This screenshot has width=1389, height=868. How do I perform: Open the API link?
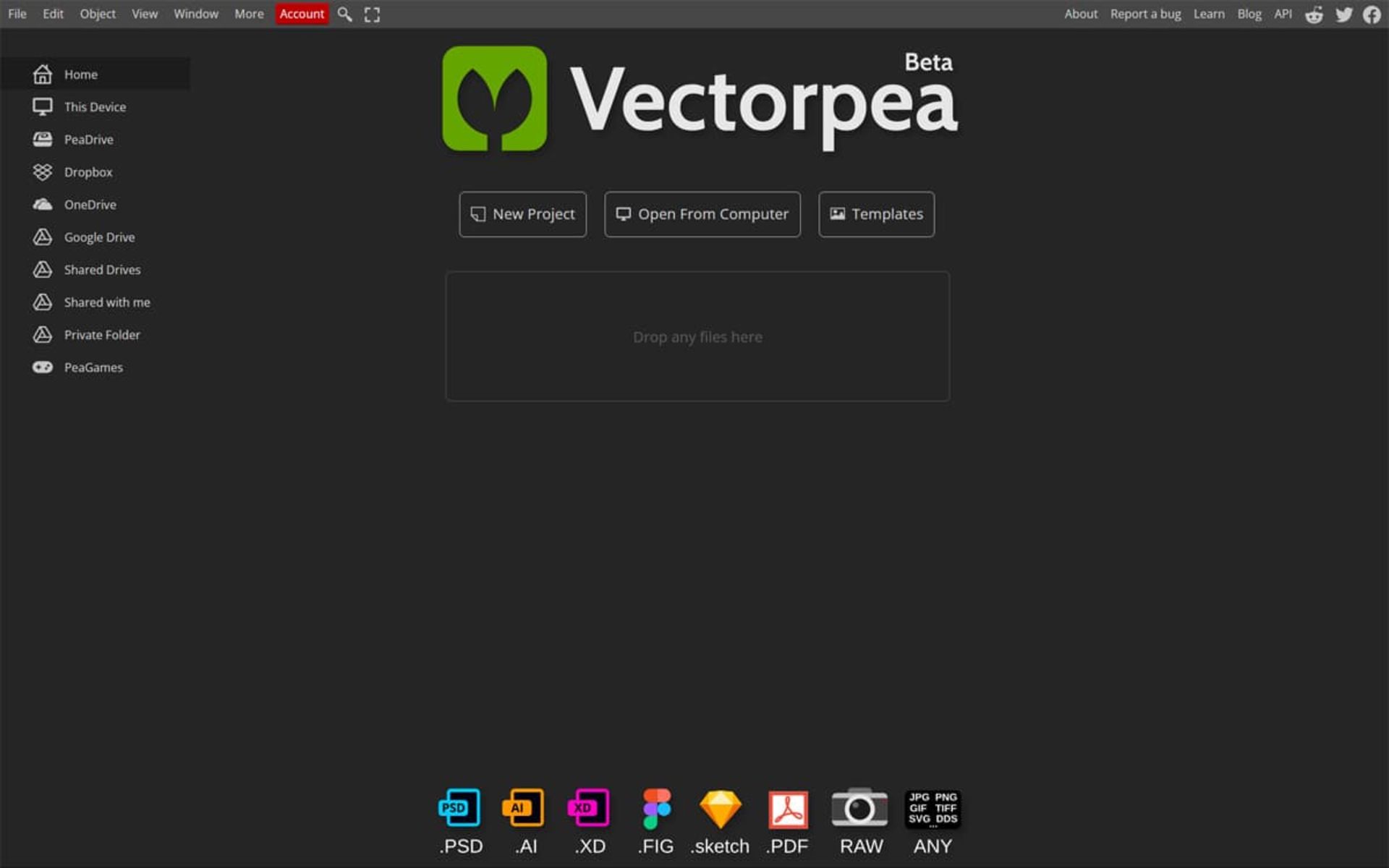tap(1283, 14)
